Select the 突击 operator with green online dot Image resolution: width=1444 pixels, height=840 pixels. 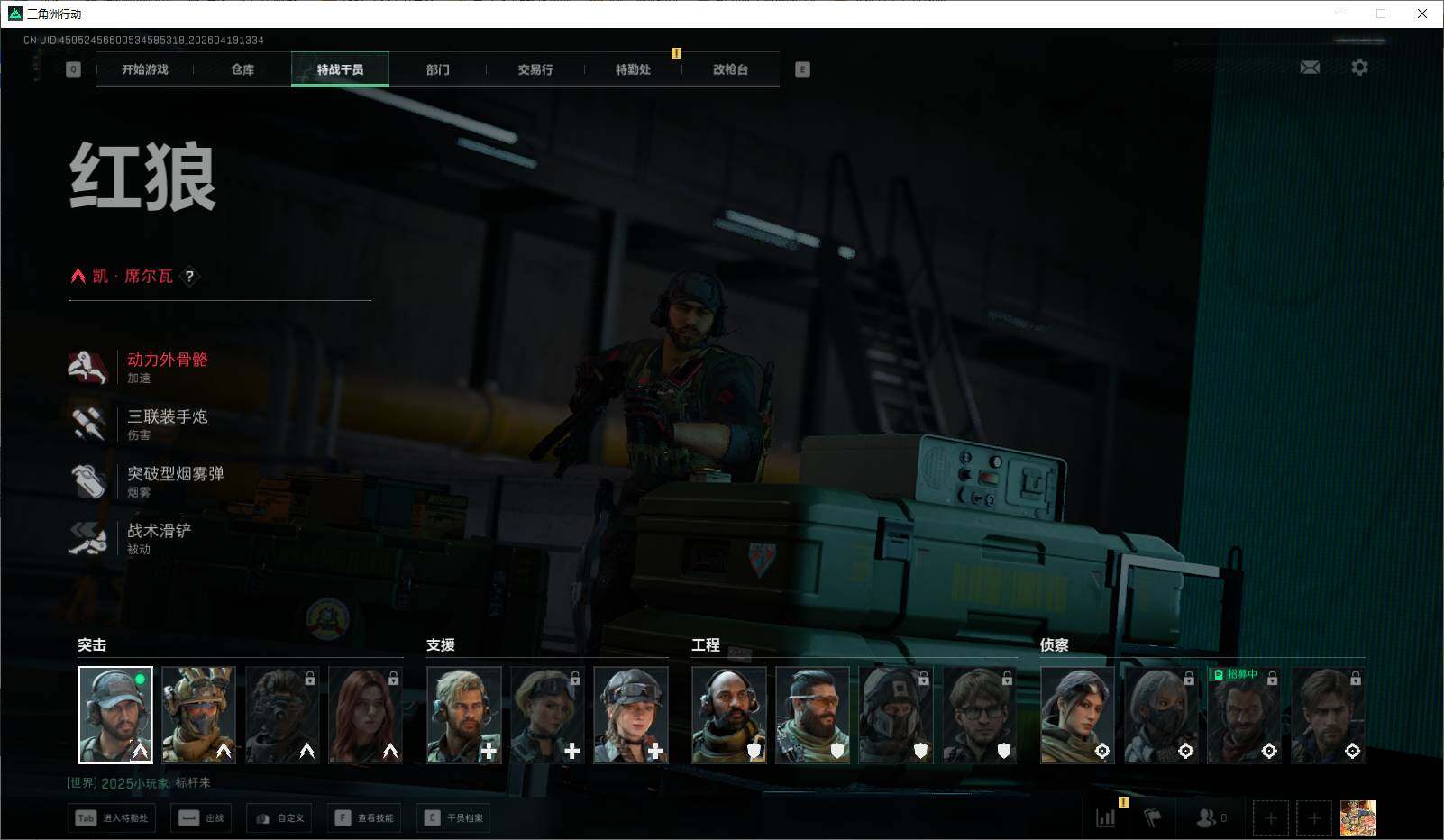[x=115, y=715]
